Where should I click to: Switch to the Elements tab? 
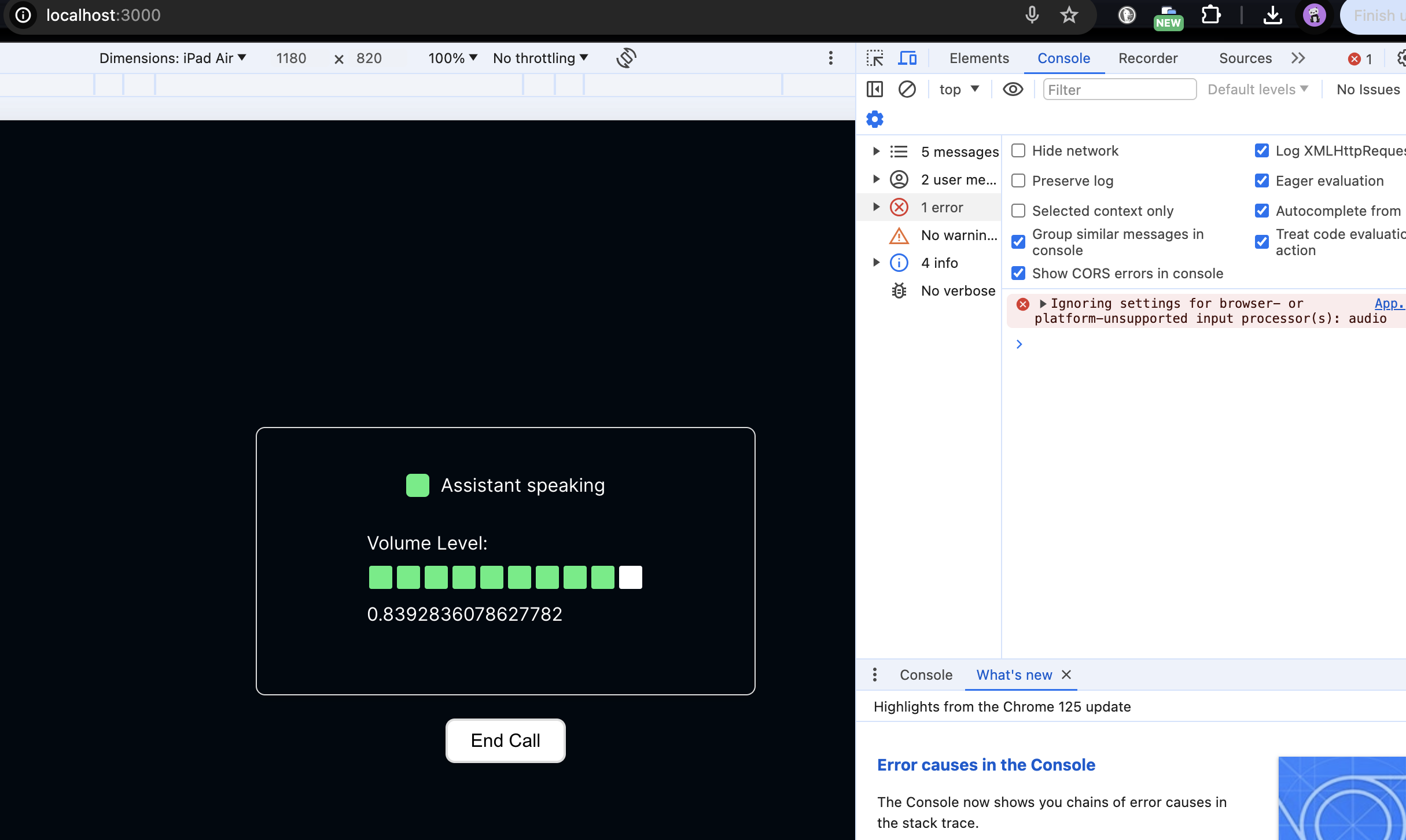click(x=979, y=58)
